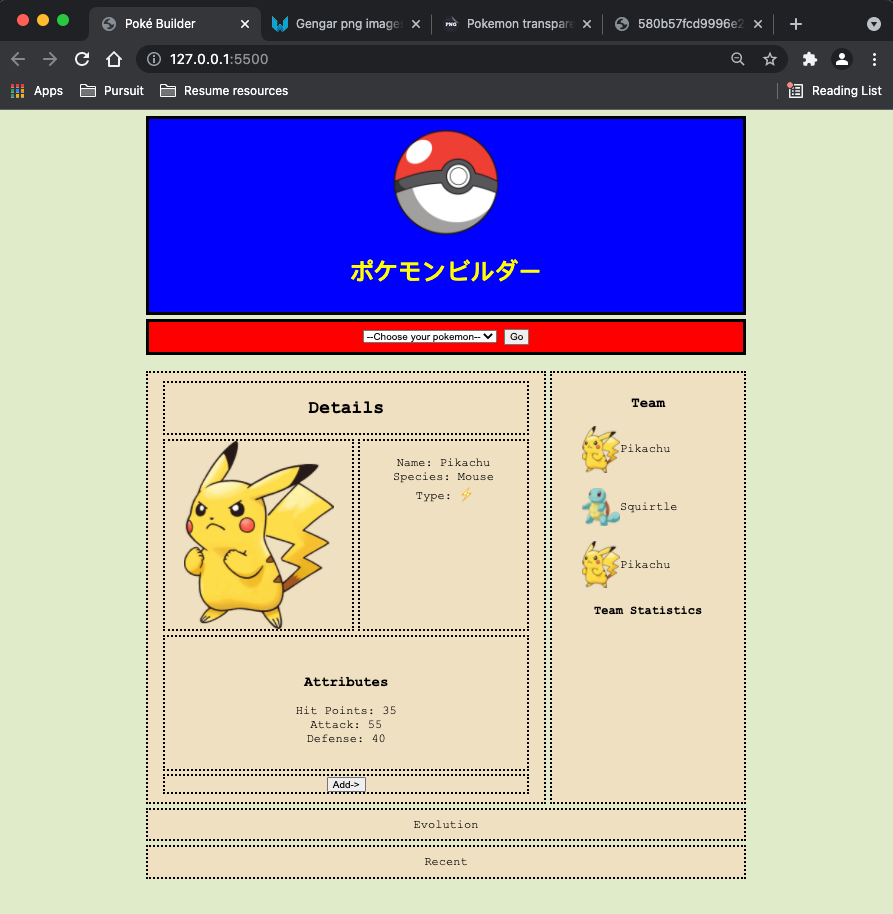Click the electric type lightning bolt icon

click(x=465, y=495)
